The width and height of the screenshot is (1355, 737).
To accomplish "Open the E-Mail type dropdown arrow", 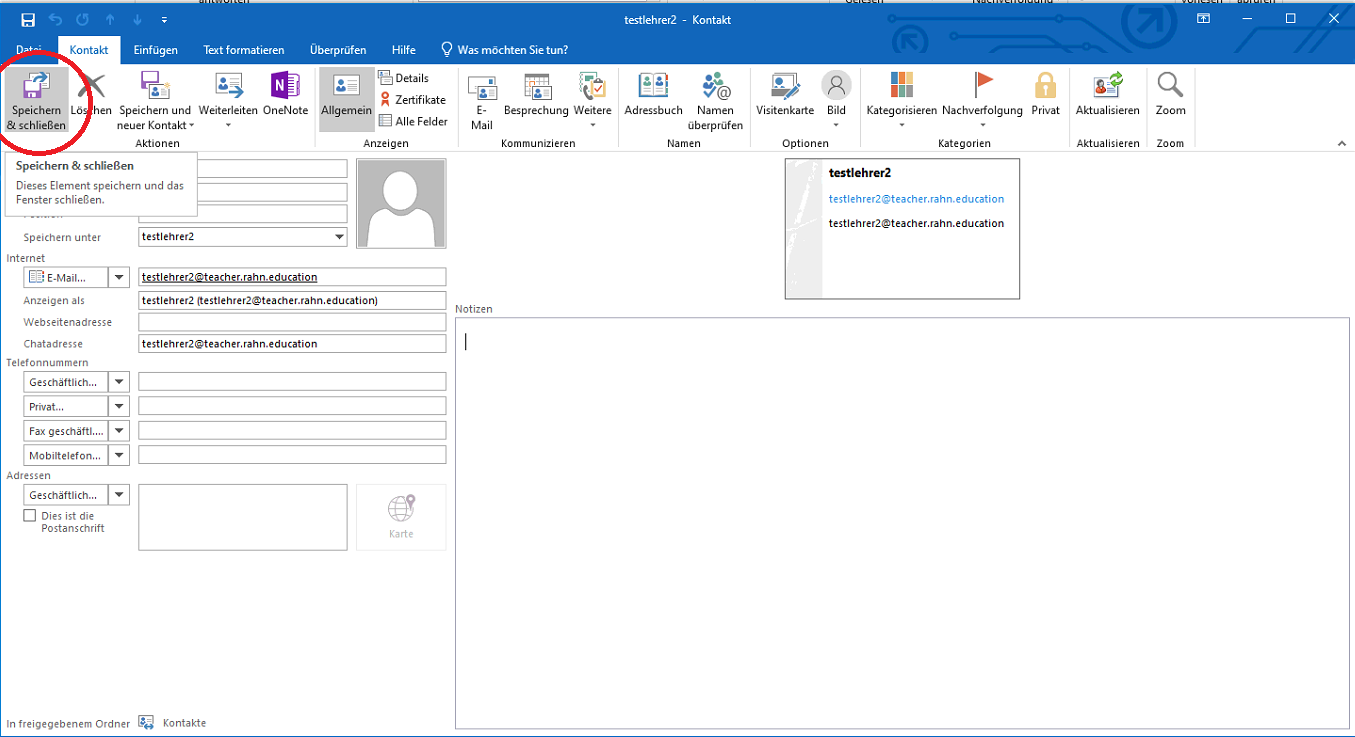I will click(119, 277).
